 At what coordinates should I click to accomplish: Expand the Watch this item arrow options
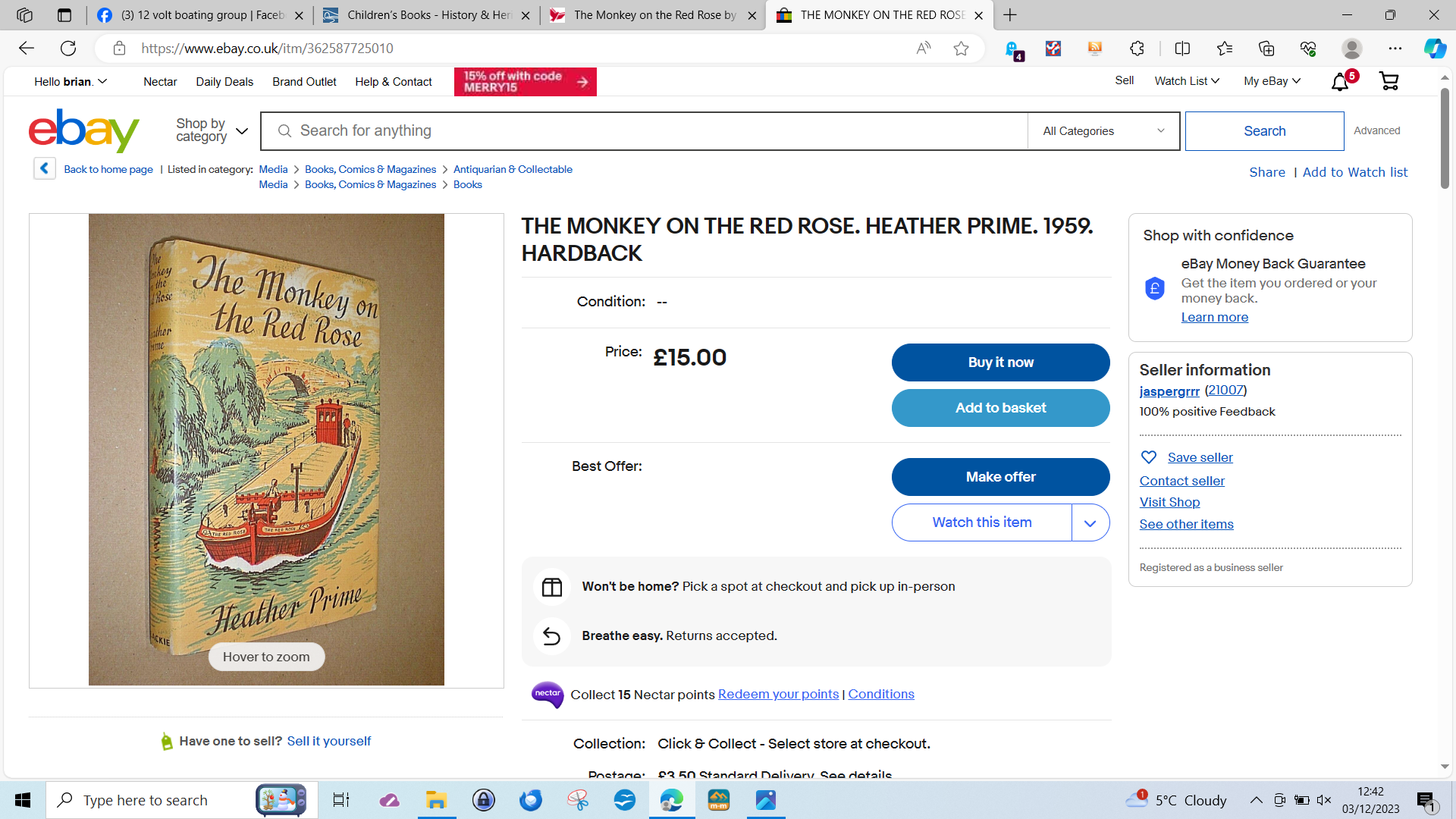coord(1090,522)
